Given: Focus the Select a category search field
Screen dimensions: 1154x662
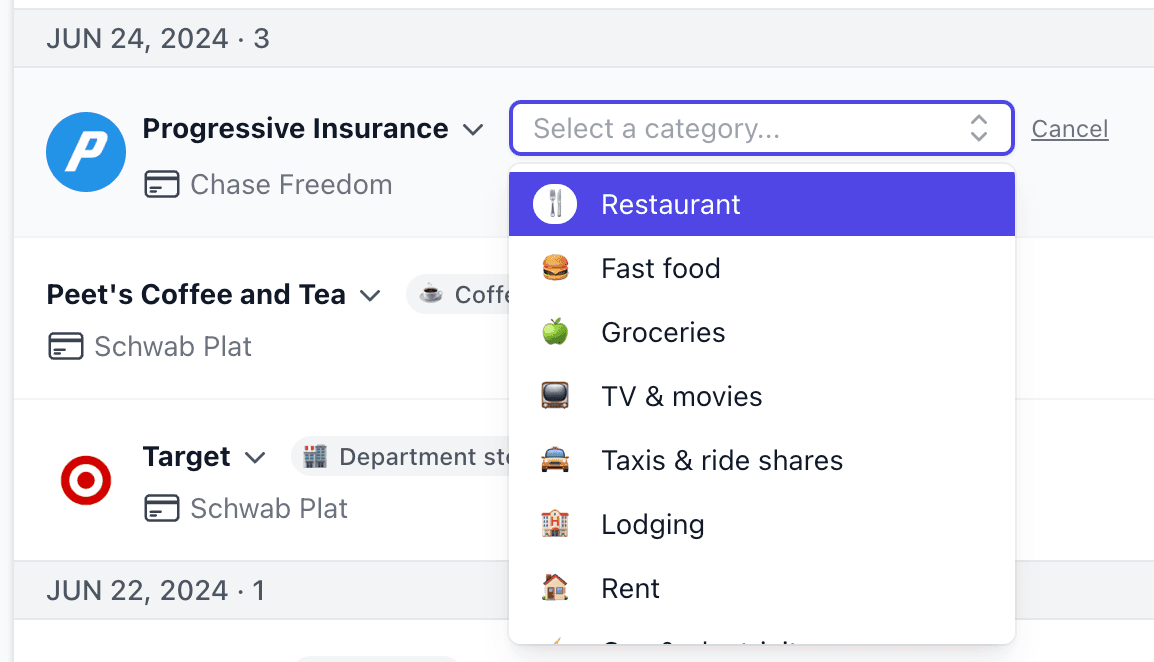Looking at the screenshot, I should [762, 128].
